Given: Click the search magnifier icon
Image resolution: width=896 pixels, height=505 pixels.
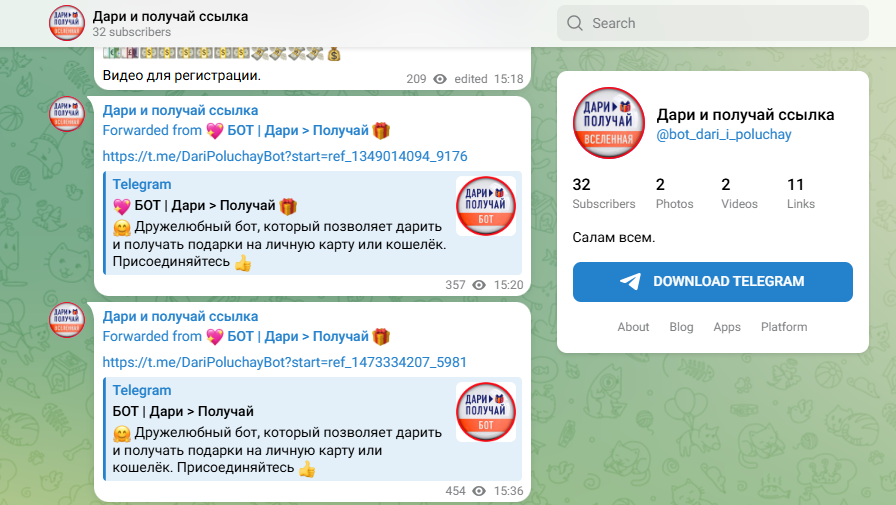Looking at the screenshot, I should pos(574,23).
